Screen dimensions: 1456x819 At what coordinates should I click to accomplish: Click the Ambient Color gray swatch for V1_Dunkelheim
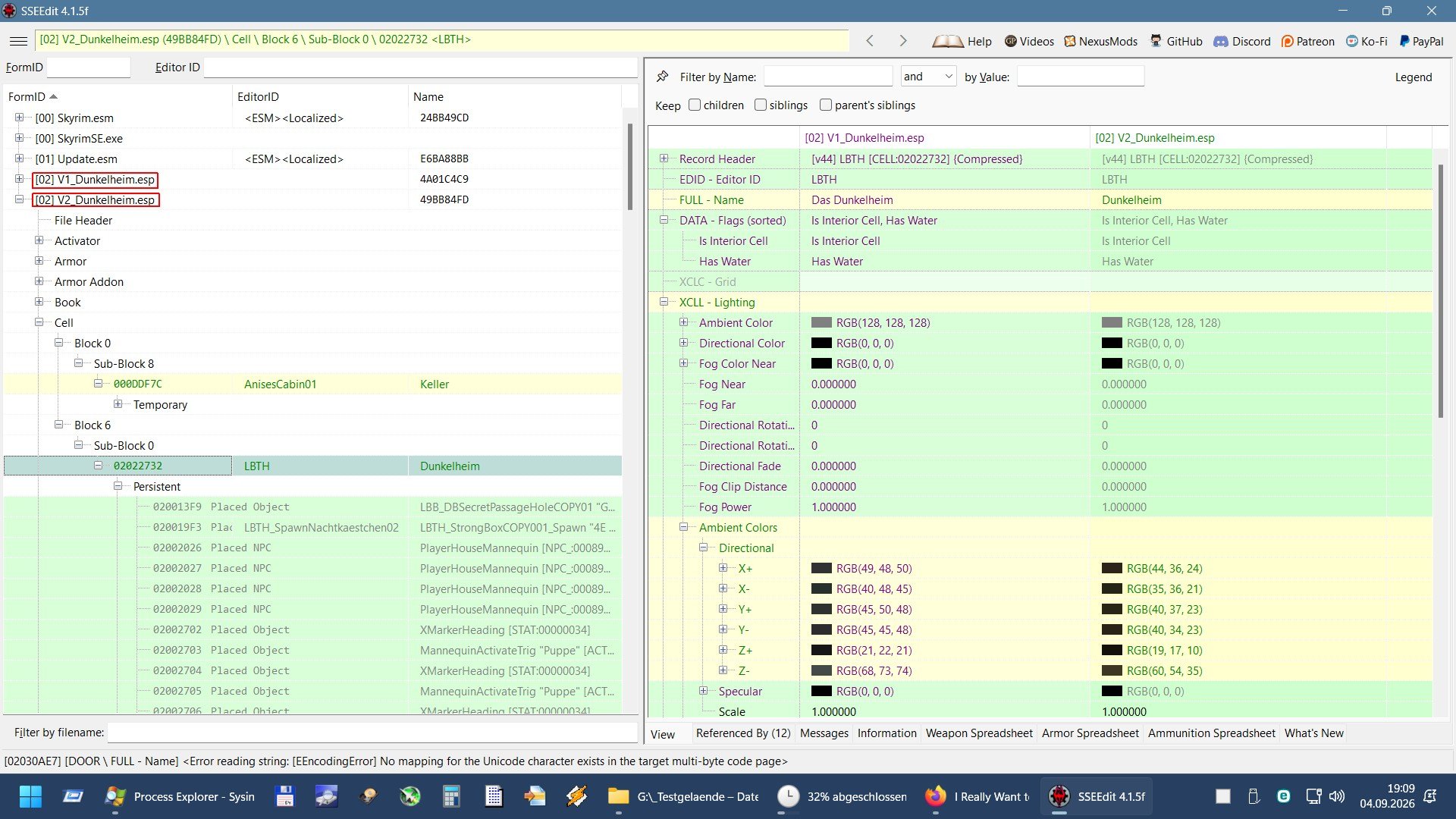pyautogui.click(x=821, y=322)
